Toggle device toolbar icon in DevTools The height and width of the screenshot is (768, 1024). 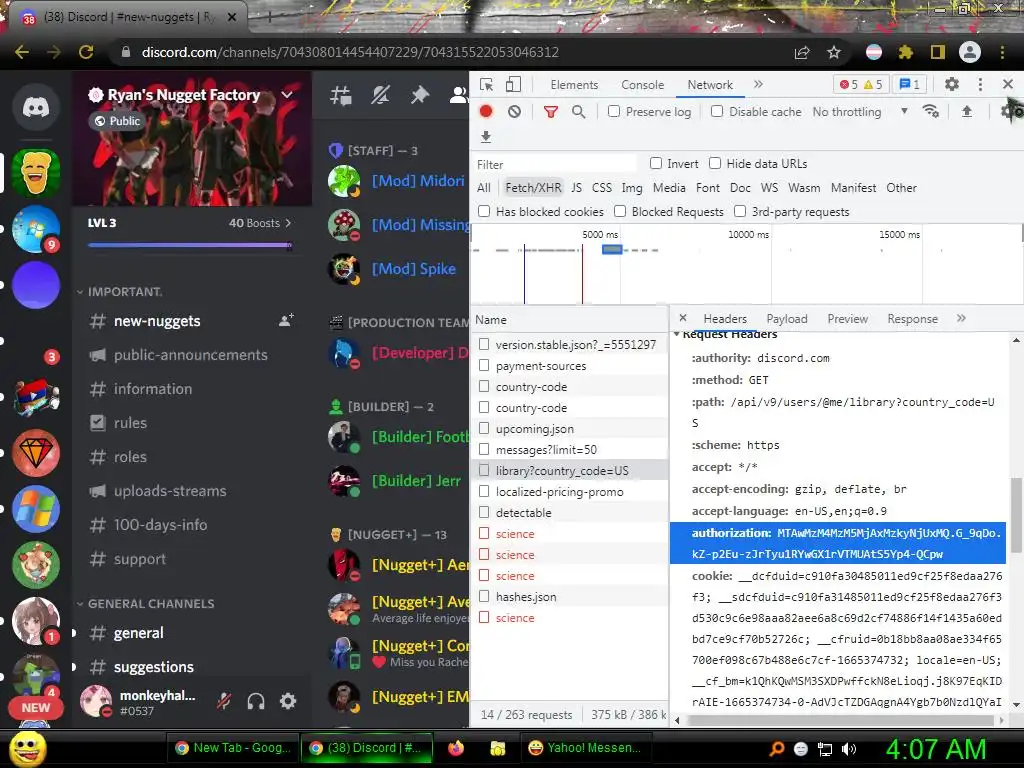[x=513, y=85]
